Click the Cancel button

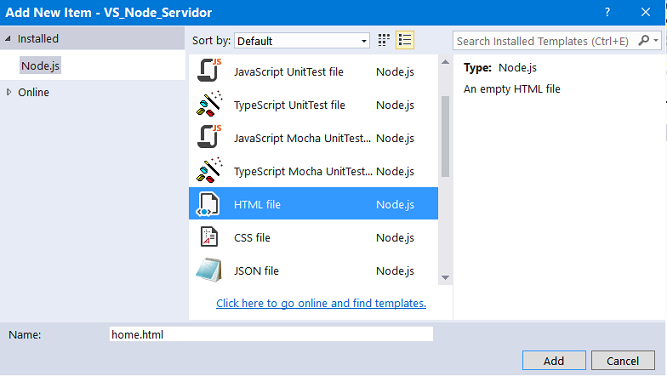622,360
